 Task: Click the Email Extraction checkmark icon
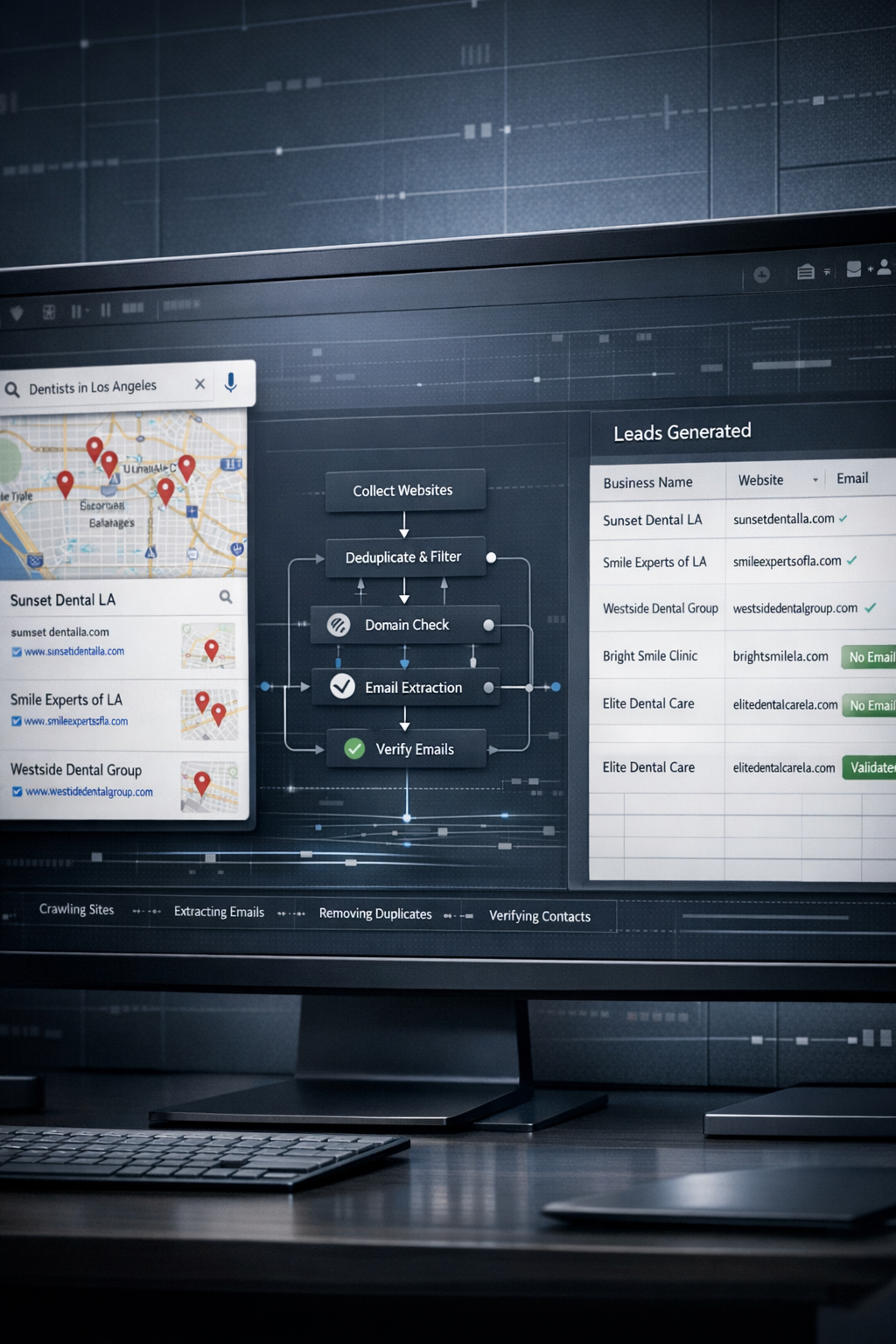(x=342, y=687)
